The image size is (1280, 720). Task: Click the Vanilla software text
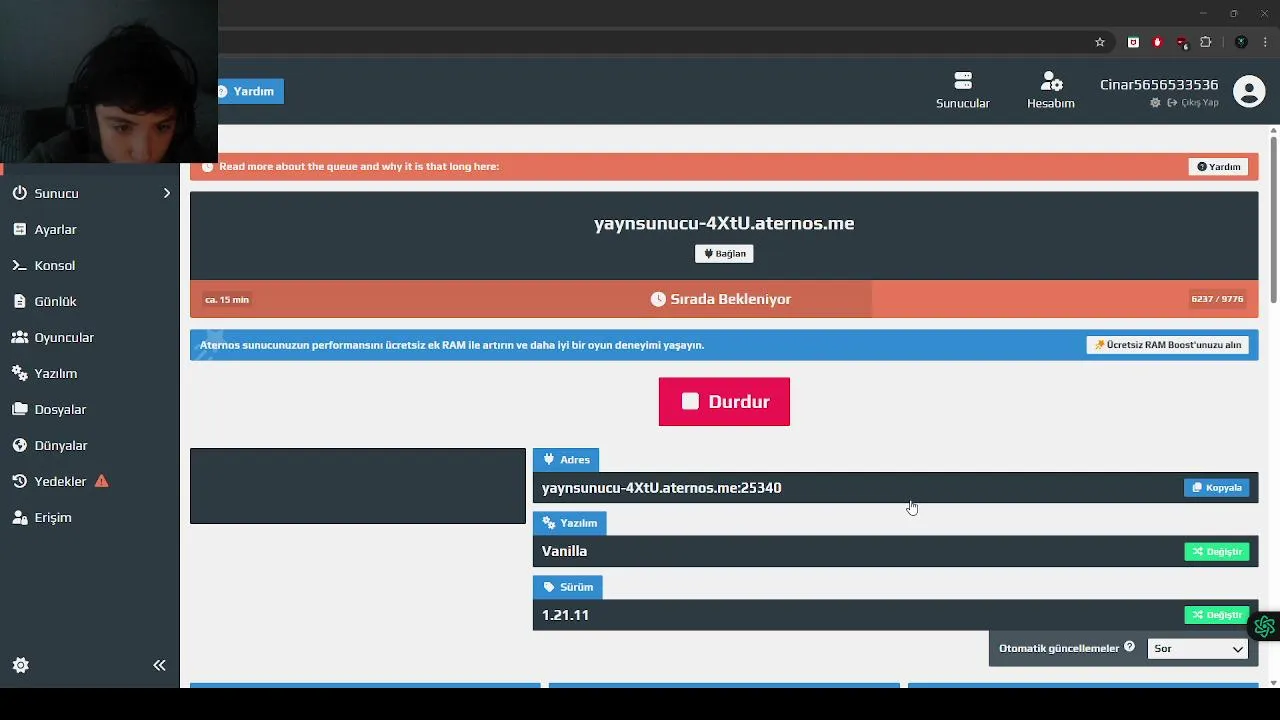(x=564, y=551)
